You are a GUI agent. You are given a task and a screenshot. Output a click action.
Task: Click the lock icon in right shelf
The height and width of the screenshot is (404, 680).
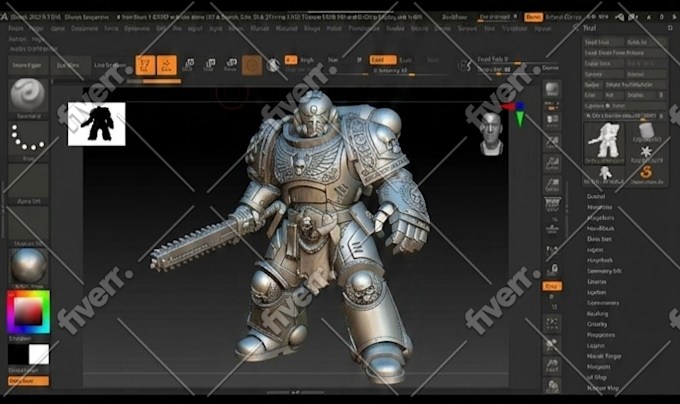tap(553, 270)
